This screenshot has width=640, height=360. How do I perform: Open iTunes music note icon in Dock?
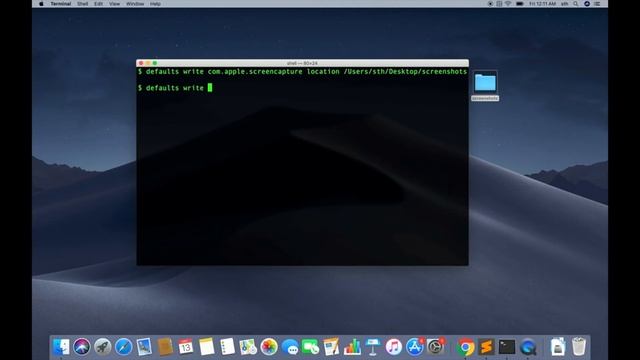click(x=394, y=347)
